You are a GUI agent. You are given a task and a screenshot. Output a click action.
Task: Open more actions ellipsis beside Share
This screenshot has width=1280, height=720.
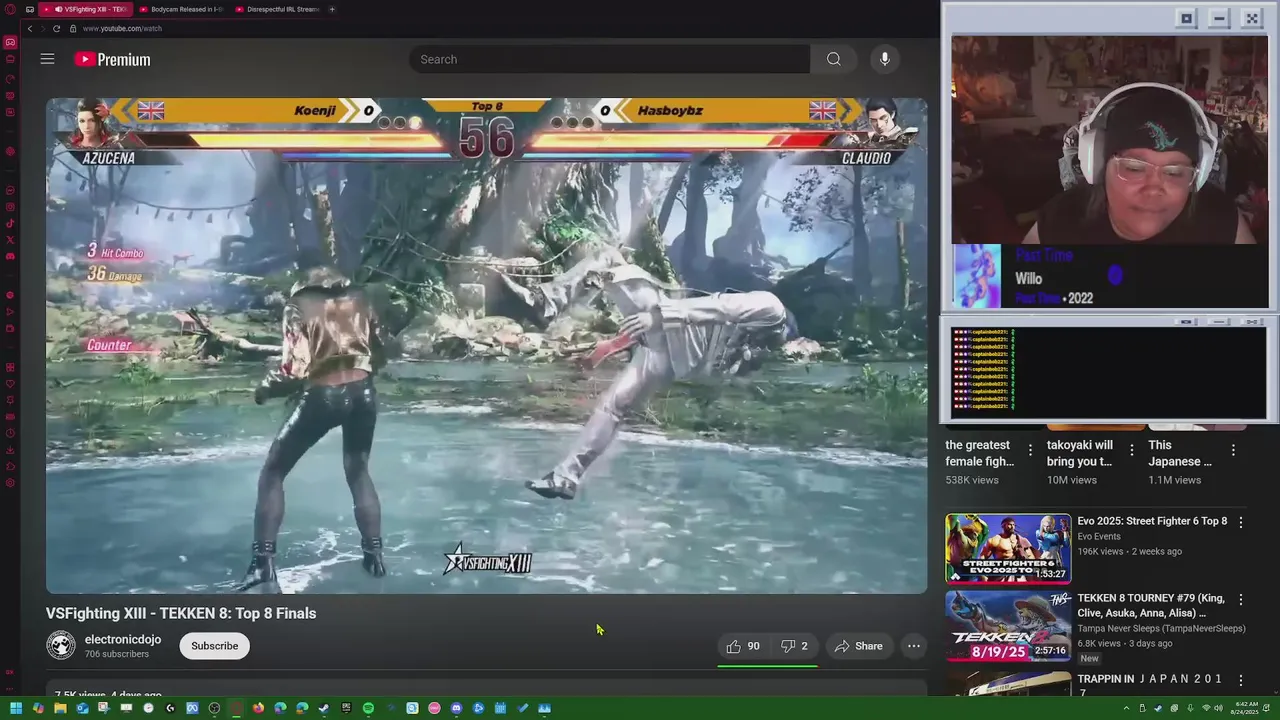click(x=913, y=646)
